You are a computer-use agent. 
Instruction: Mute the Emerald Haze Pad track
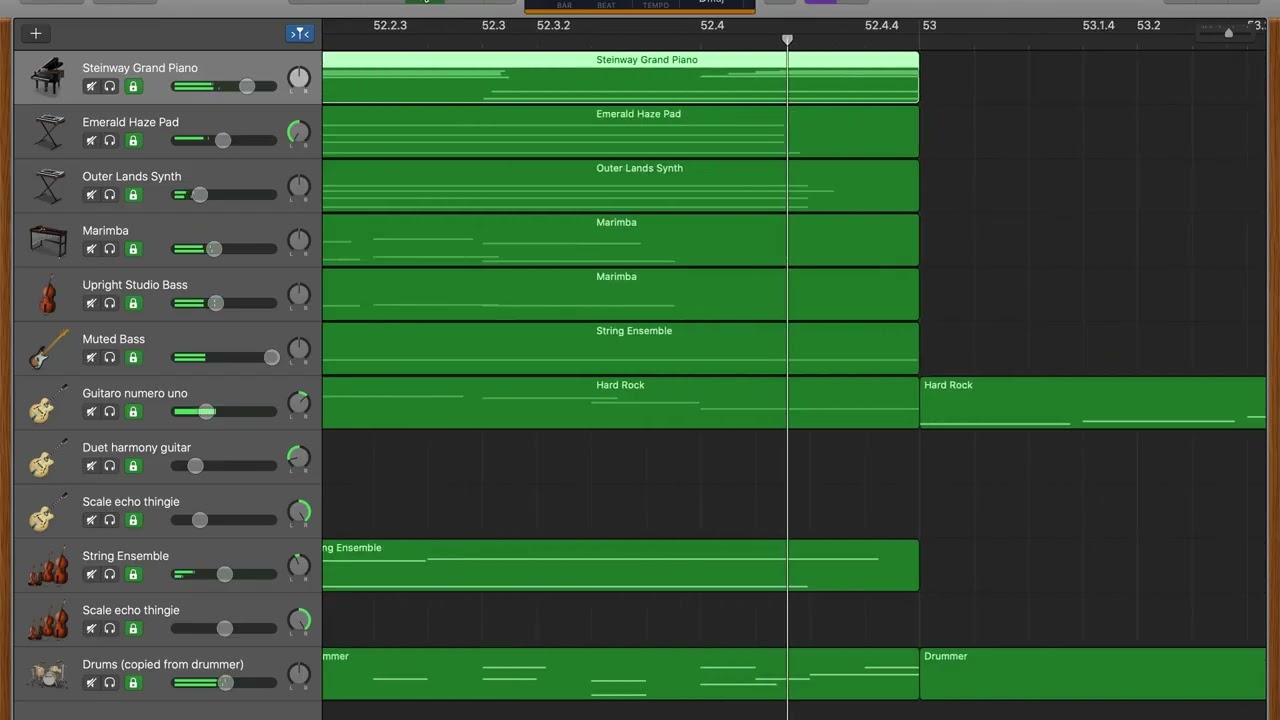[91, 140]
